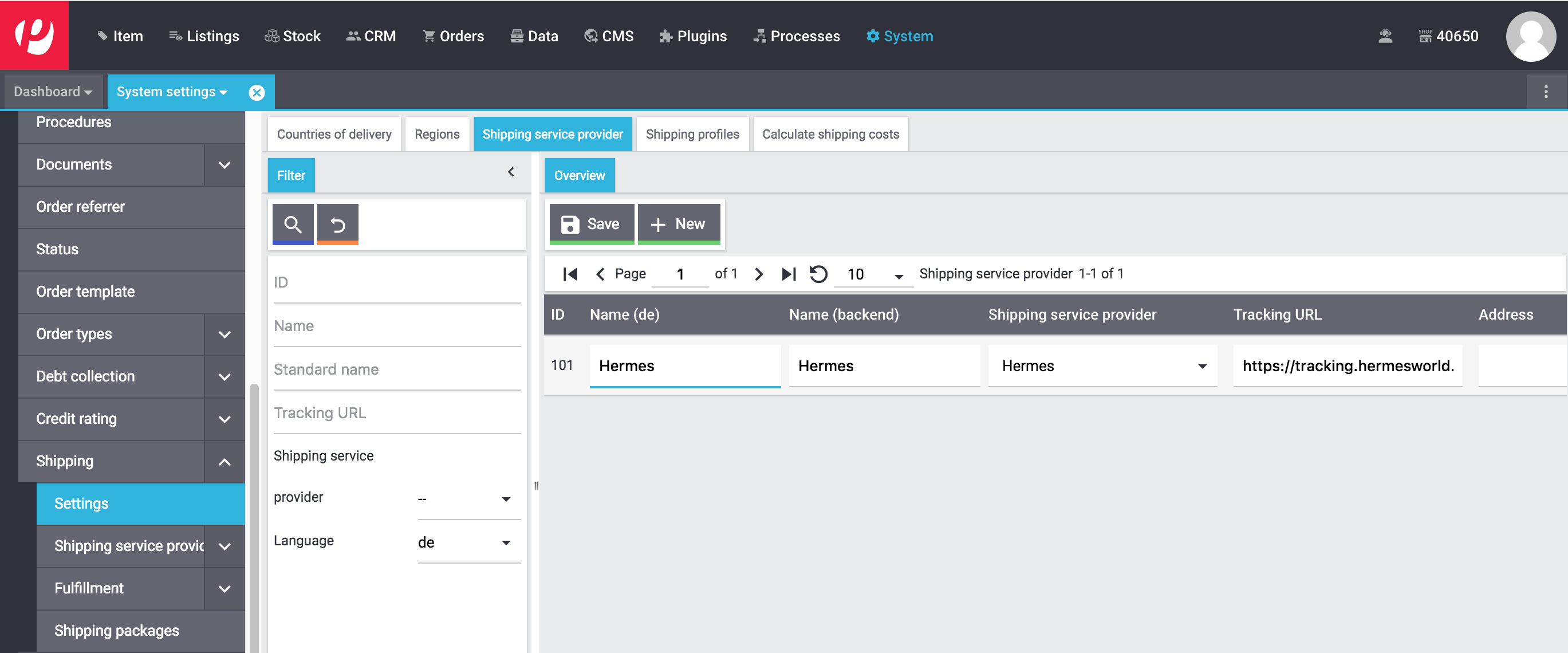This screenshot has height=653, width=1568.
Task: Click the page number field
Action: point(680,274)
